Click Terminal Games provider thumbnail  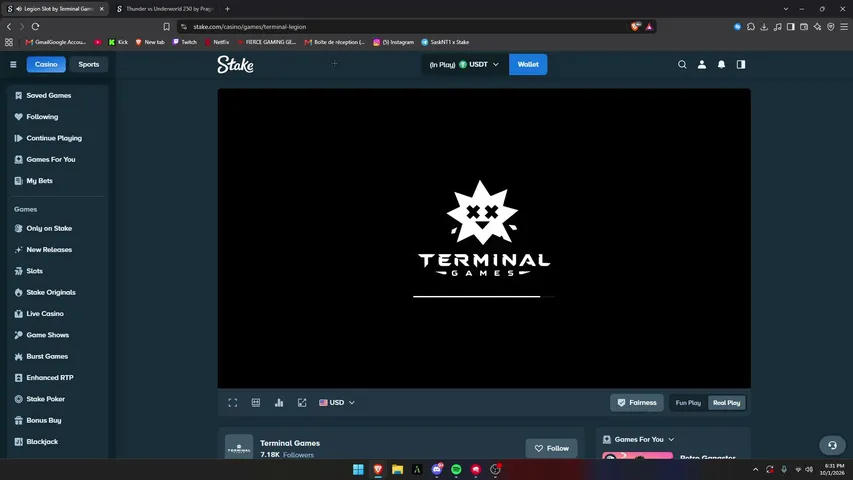(x=239, y=446)
